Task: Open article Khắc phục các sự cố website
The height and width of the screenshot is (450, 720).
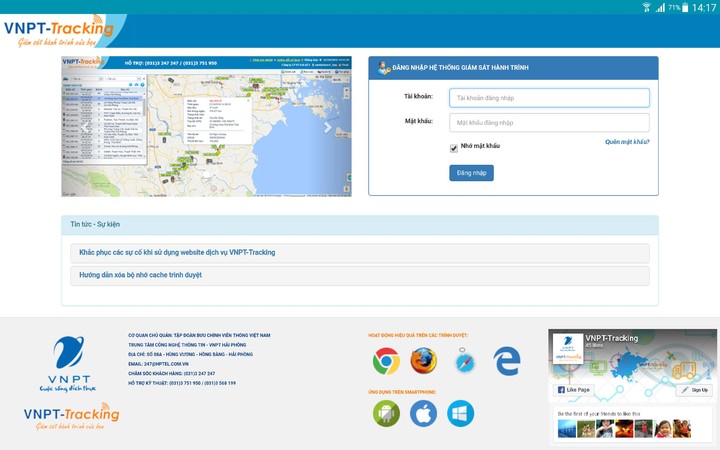Action: pyautogui.click(x=177, y=252)
